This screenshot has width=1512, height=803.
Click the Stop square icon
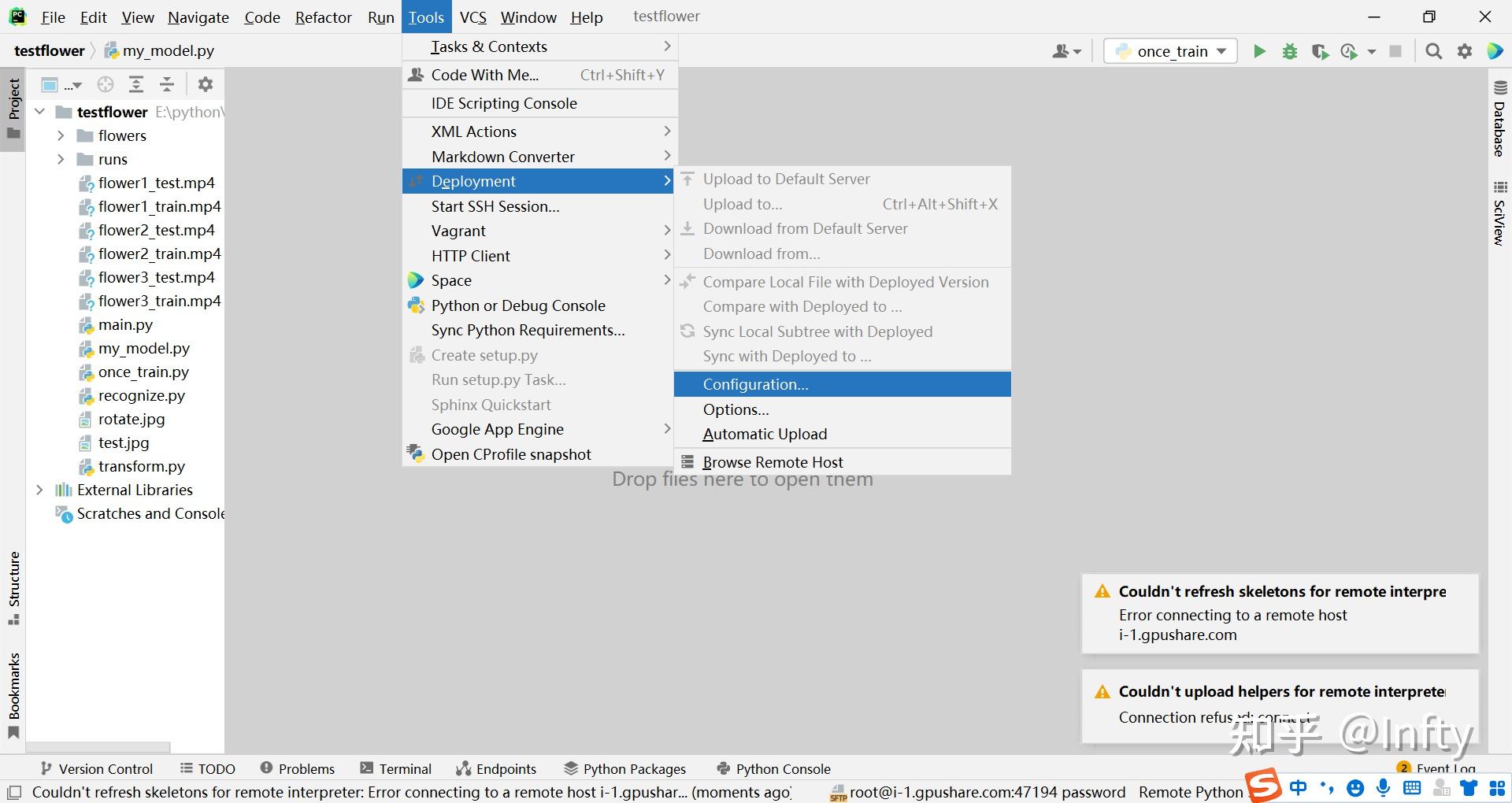pos(1395,51)
